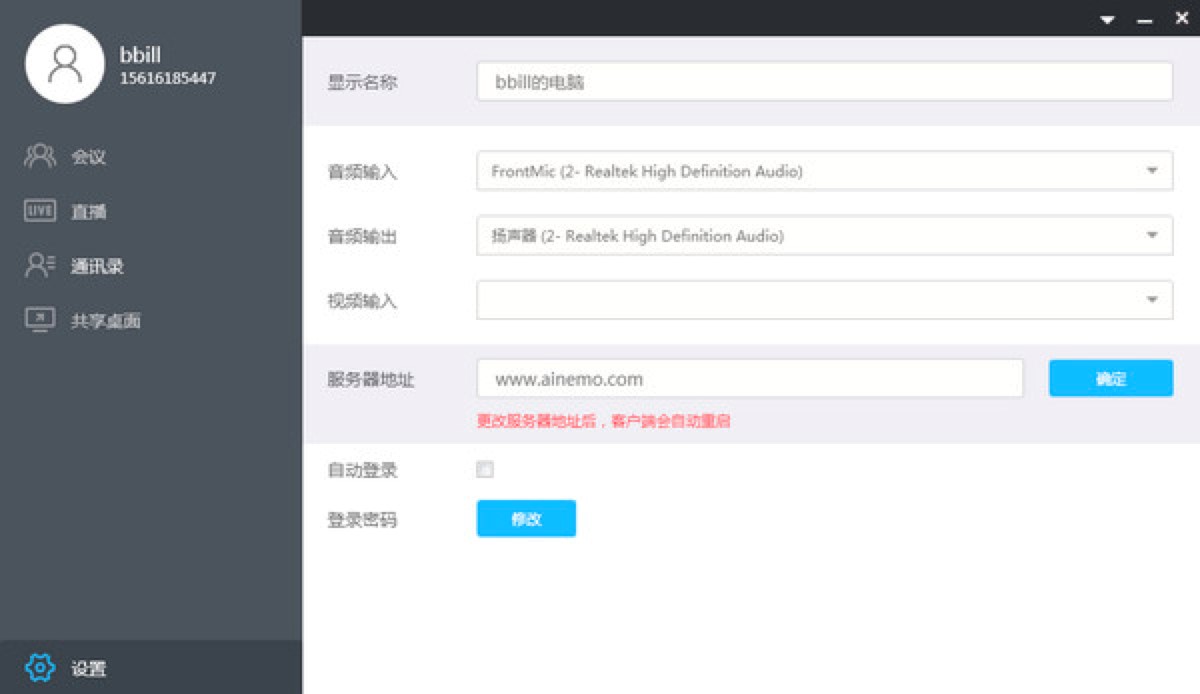1200x694 pixels.
Task: Expand the 音频输出 扬声器 dropdown
Action: pyautogui.click(x=1151, y=236)
